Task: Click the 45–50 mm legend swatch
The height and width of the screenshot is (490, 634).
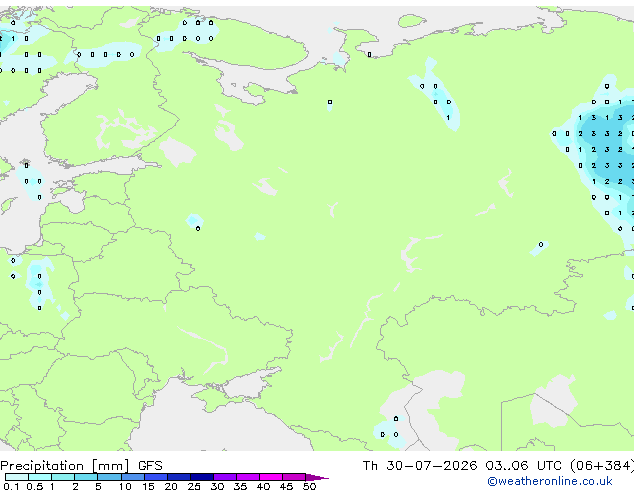Action: click(x=294, y=477)
